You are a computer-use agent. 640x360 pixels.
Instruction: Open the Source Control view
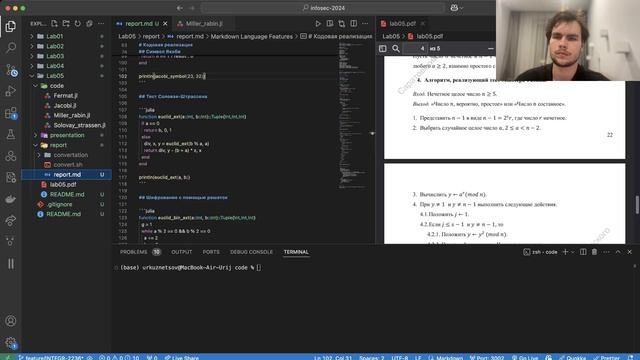[11, 70]
